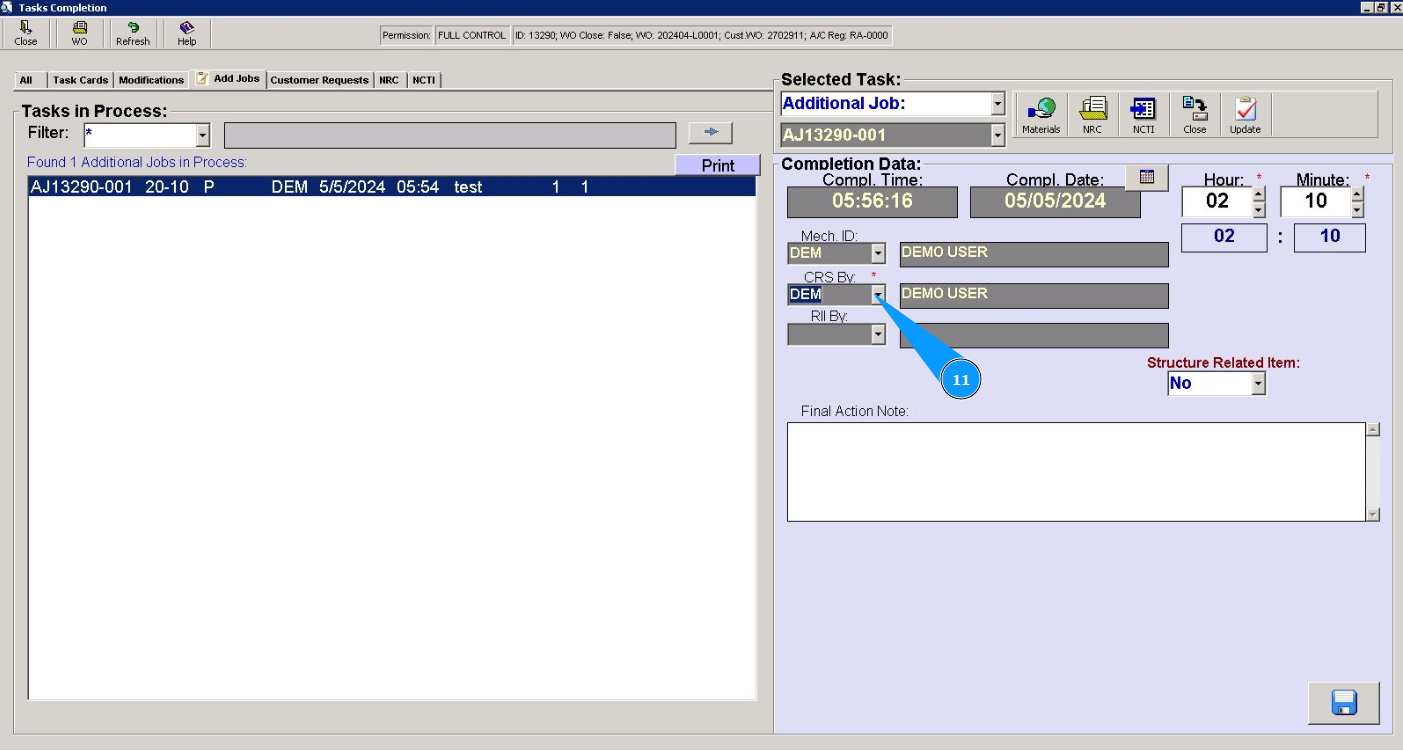This screenshot has height=751, width=1403.
Task: Click the Compl. Time field 05:56:16
Action: pyautogui.click(x=872, y=201)
